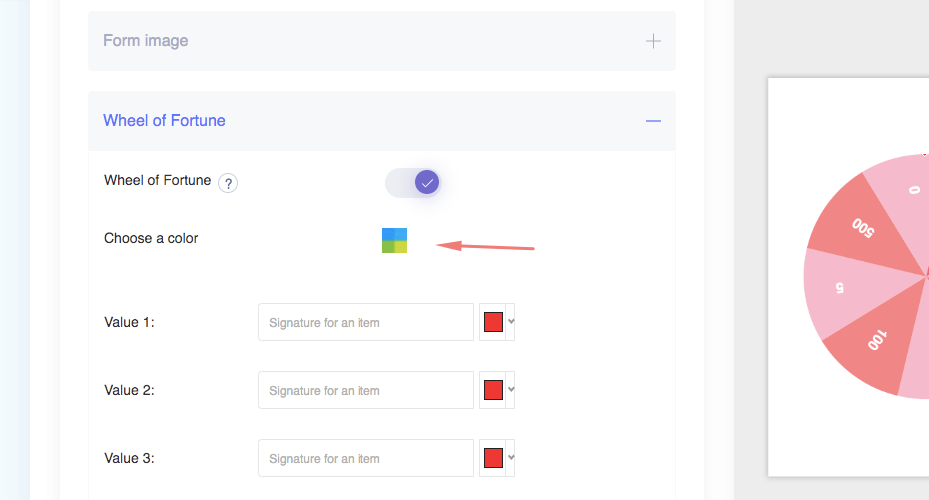Image resolution: width=929 pixels, height=500 pixels.
Task: Open Value 1 color dropdown arrow
Action: (x=511, y=322)
